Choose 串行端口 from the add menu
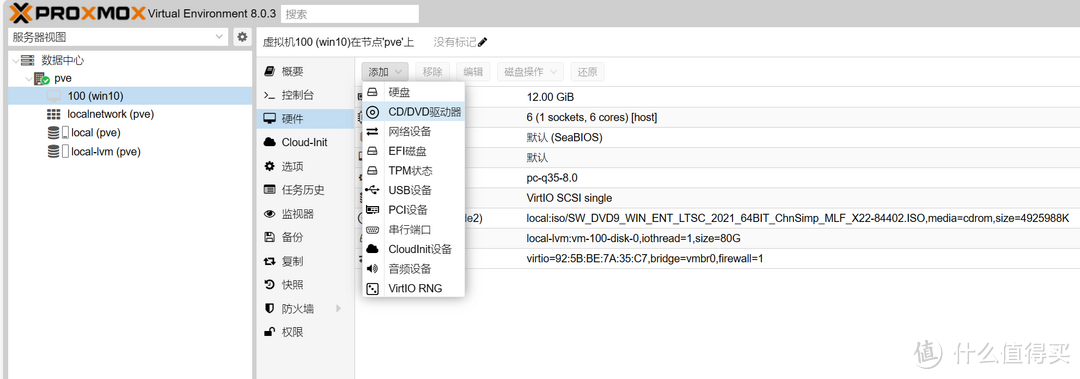This screenshot has height=379, width=1080. [413, 229]
